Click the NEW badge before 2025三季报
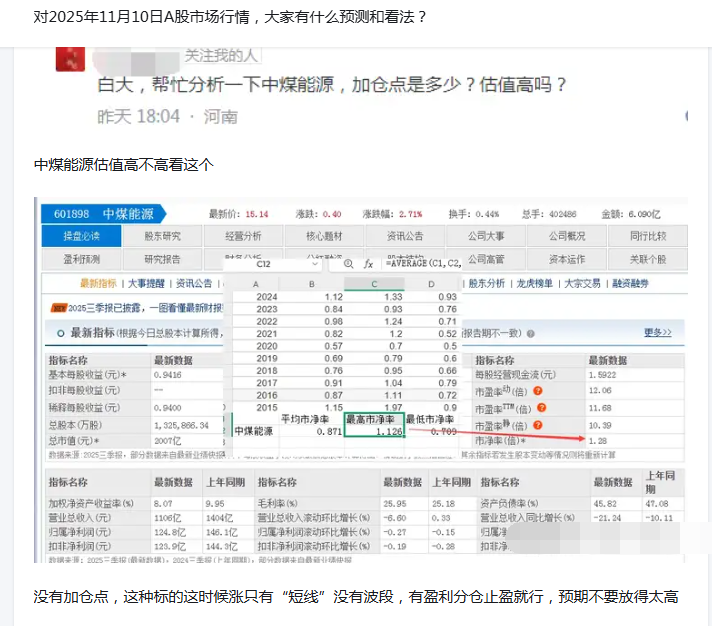Screen dimensions: 712x626 tap(59, 308)
